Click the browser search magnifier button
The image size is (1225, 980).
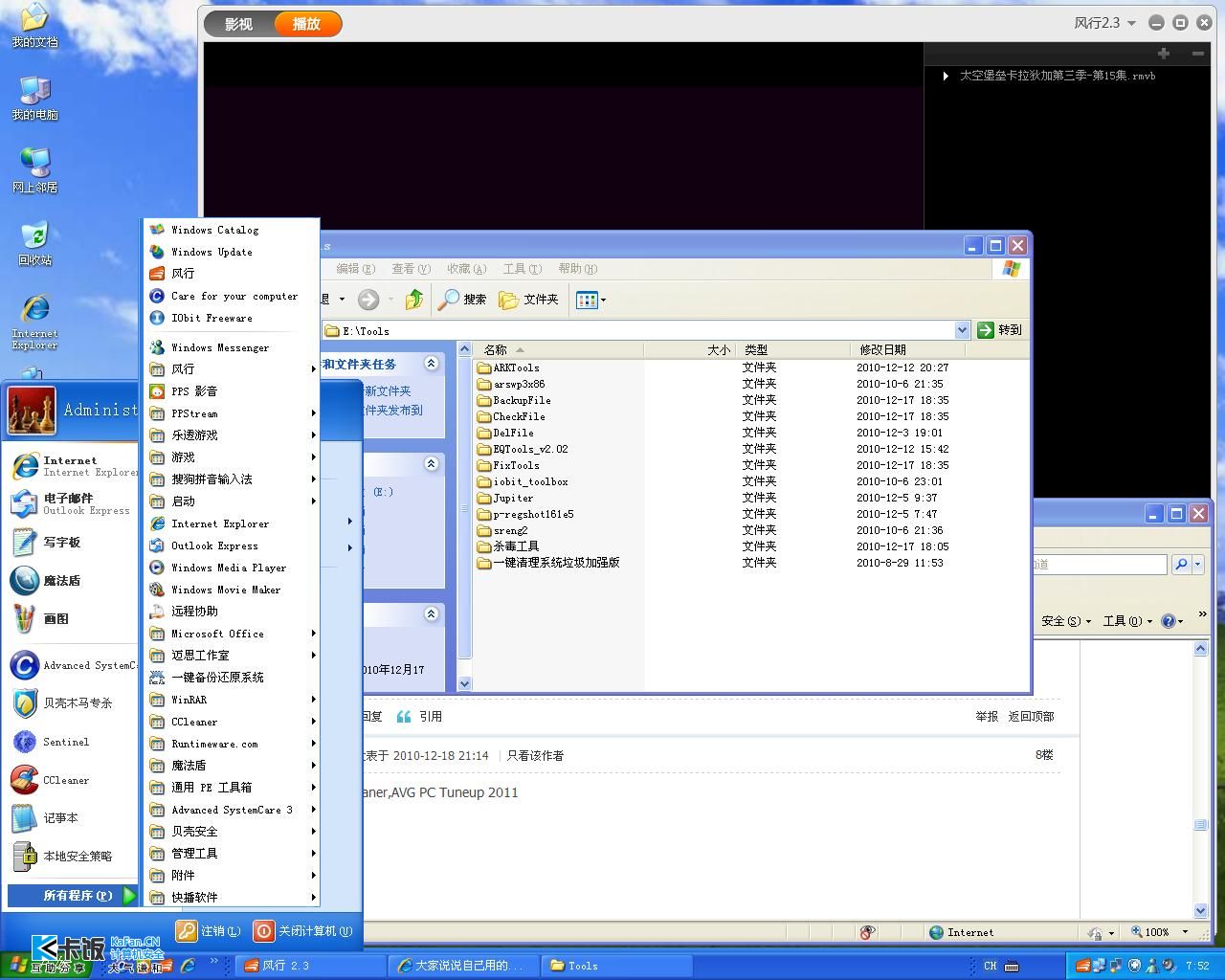coord(1181,565)
